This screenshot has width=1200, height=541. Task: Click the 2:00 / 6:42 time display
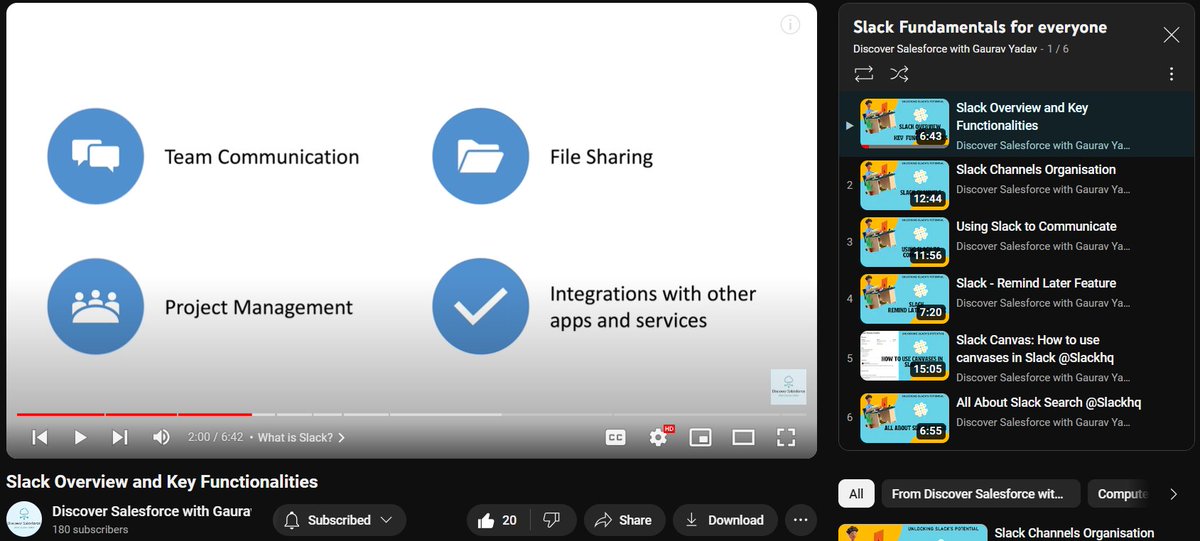[x=216, y=437]
